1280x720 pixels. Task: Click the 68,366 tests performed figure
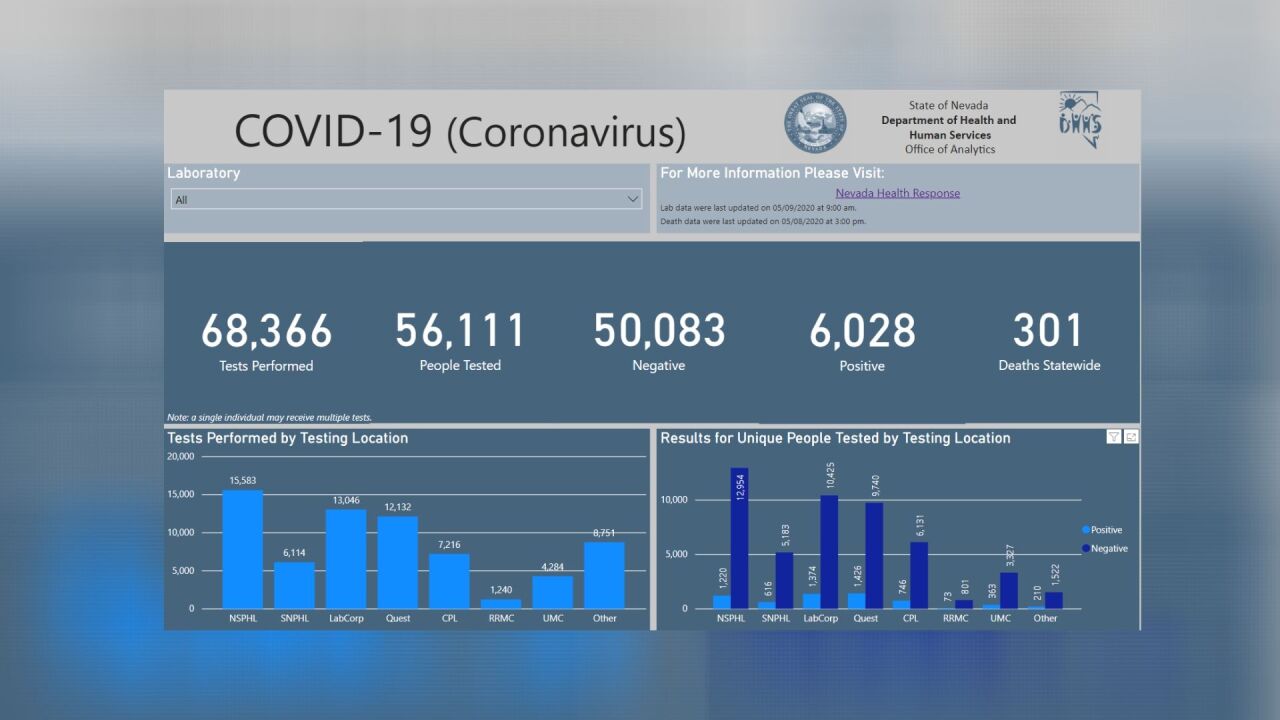point(266,331)
